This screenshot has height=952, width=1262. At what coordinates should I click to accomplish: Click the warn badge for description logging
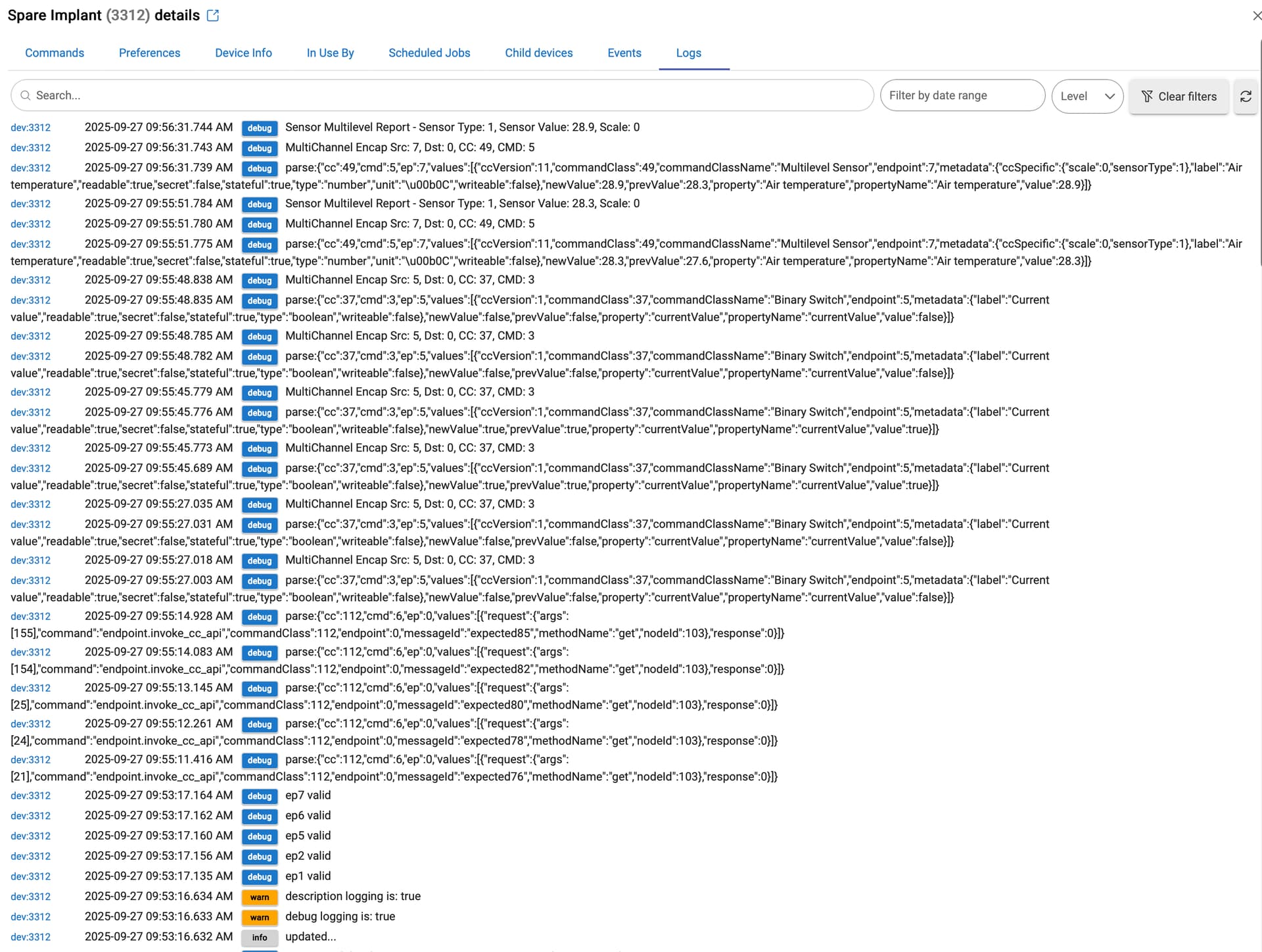[x=260, y=897]
